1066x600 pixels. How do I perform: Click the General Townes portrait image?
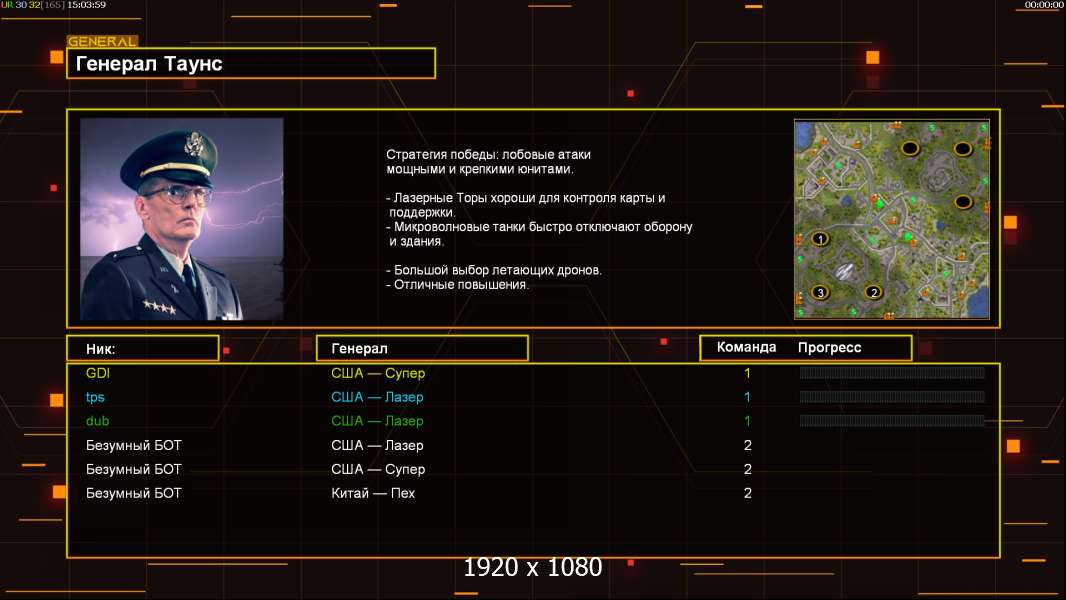pos(182,219)
